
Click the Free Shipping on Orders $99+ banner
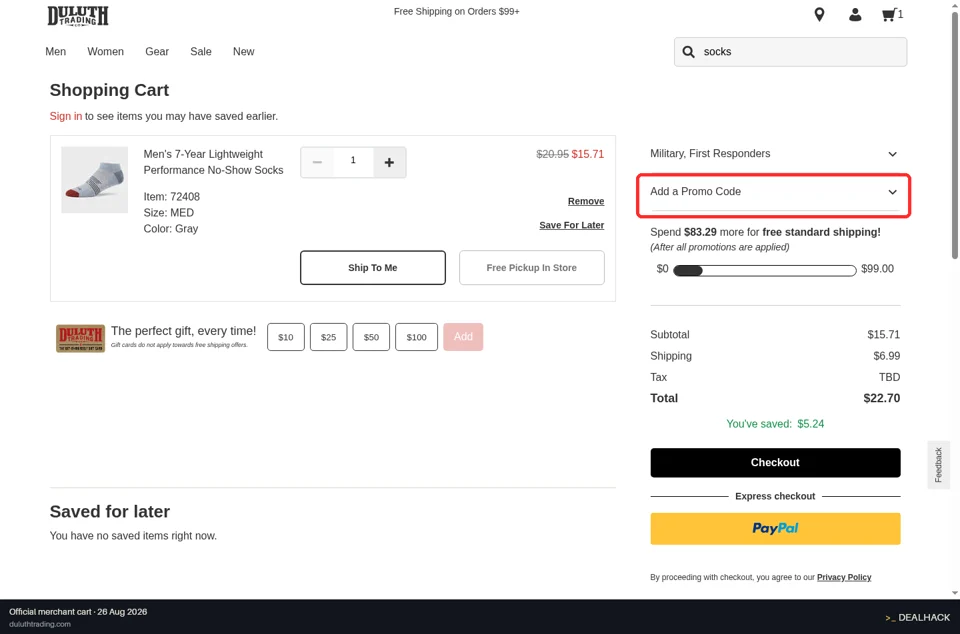click(x=457, y=12)
